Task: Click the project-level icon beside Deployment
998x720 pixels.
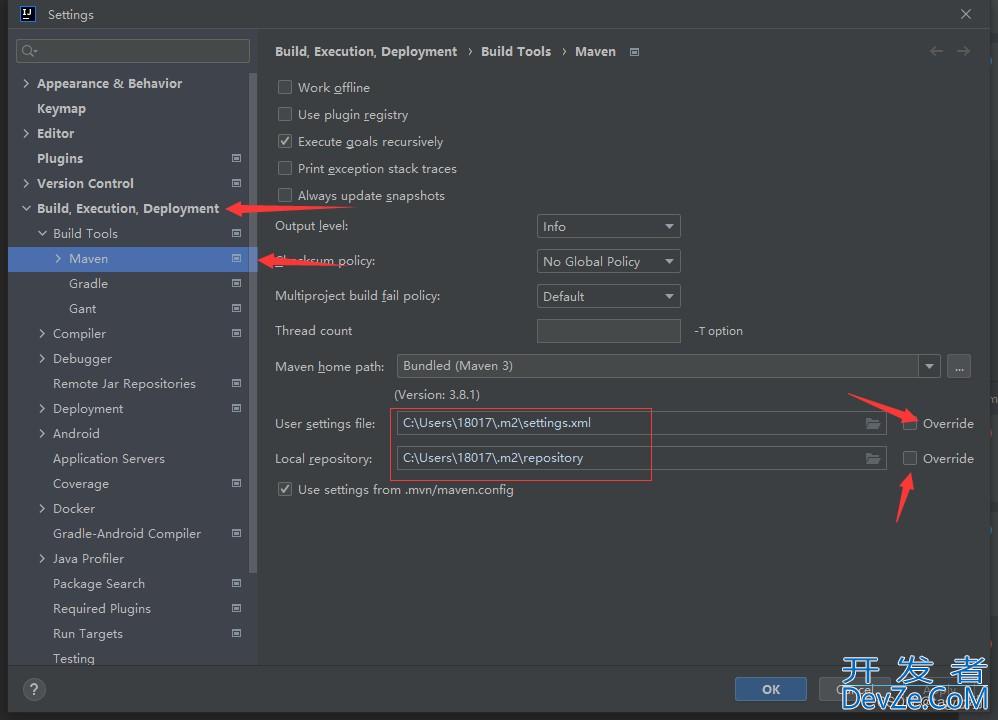Action: tap(236, 408)
